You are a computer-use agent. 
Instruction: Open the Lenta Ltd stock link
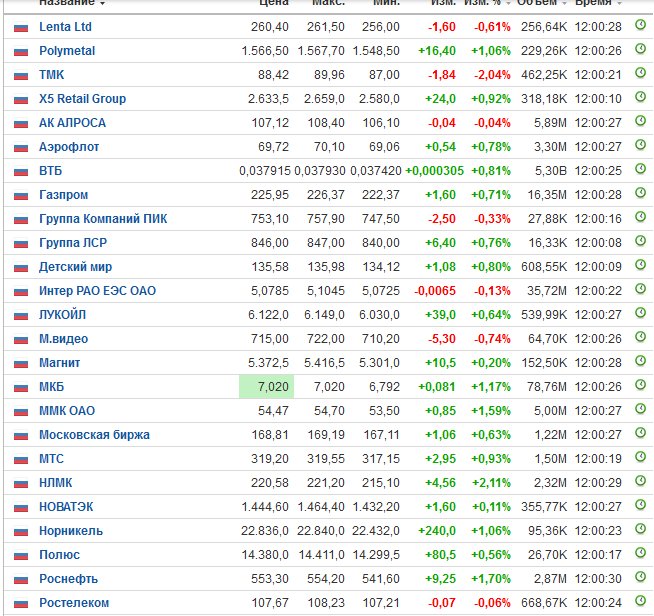tap(65, 27)
